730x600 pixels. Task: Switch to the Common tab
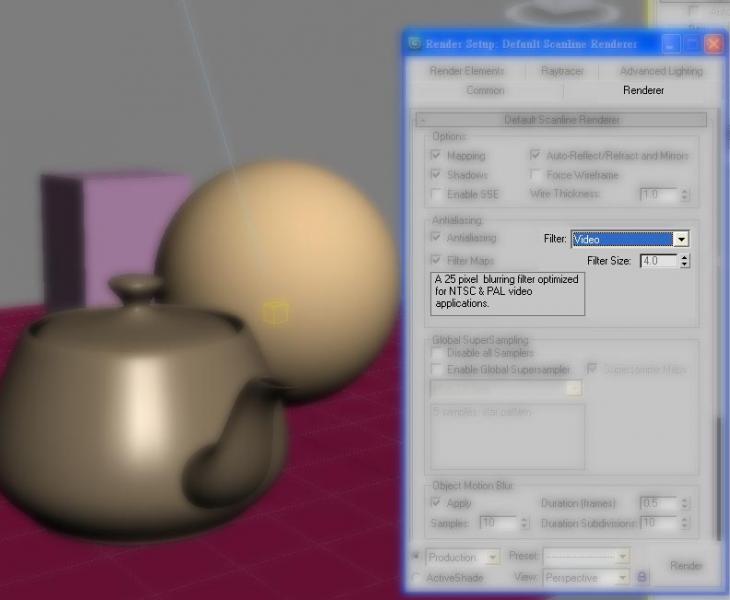click(x=485, y=90)
